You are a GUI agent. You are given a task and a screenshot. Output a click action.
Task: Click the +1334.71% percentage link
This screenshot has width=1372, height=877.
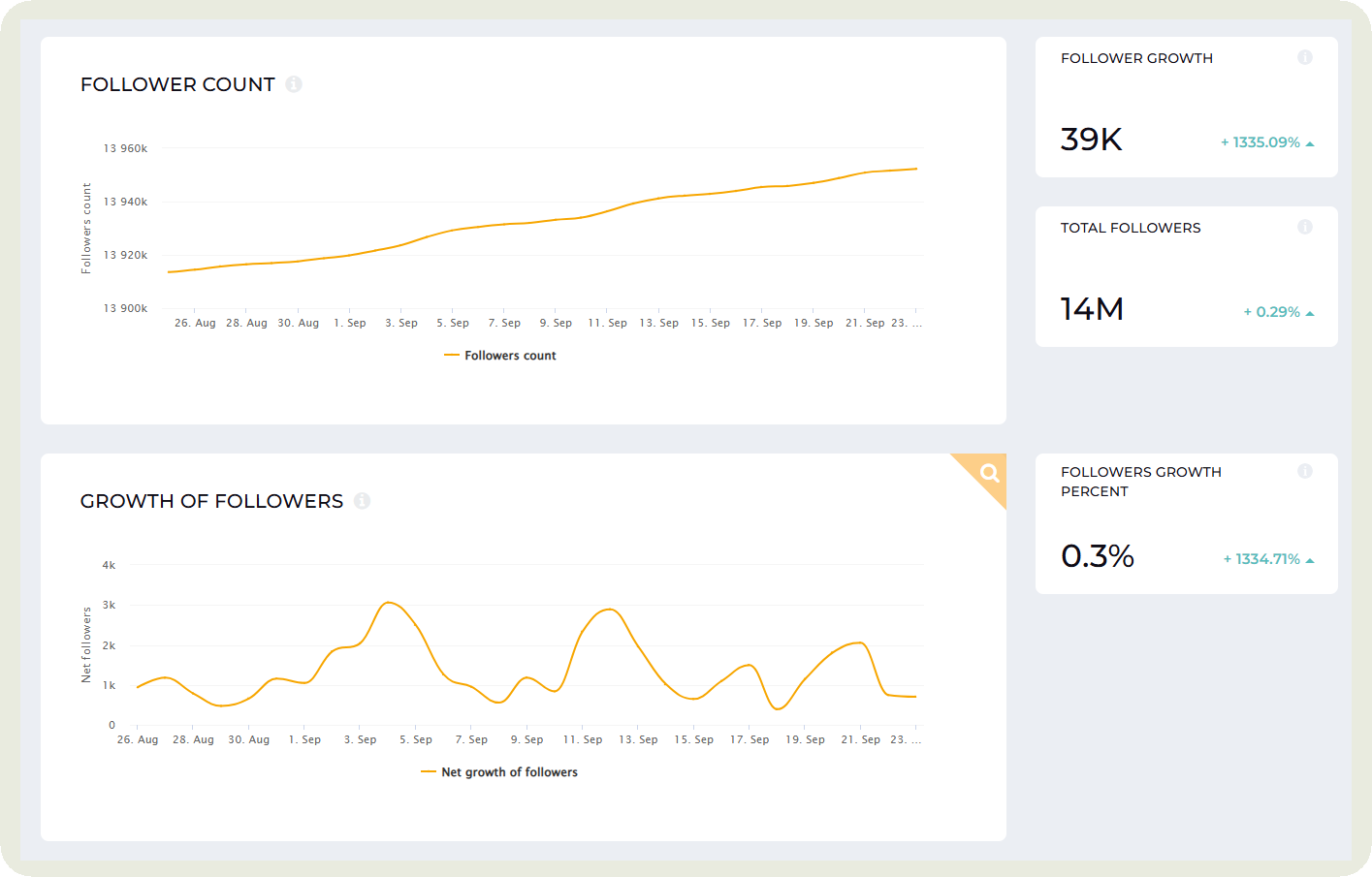[1262, 558]
